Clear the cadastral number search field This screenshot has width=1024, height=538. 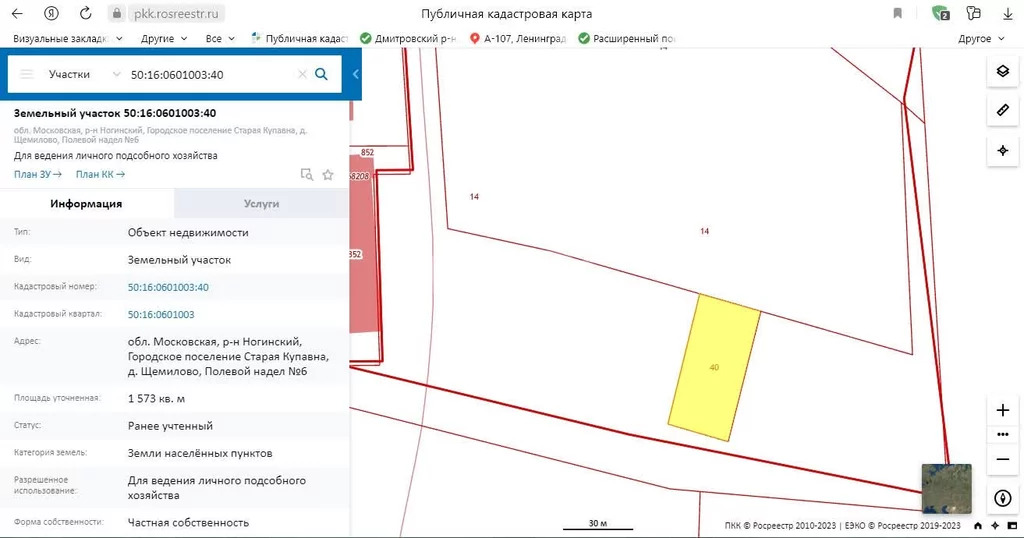pos(302,74)
